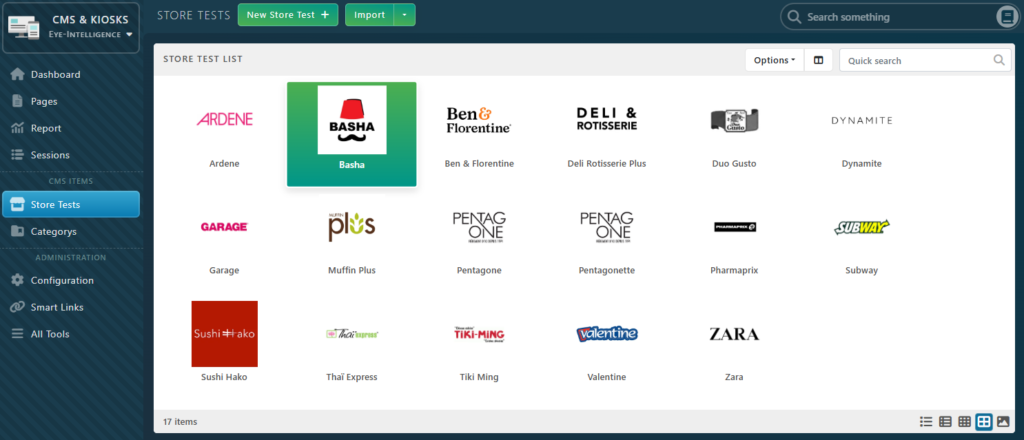Open the Thaï Express logo

coord(352,334)
